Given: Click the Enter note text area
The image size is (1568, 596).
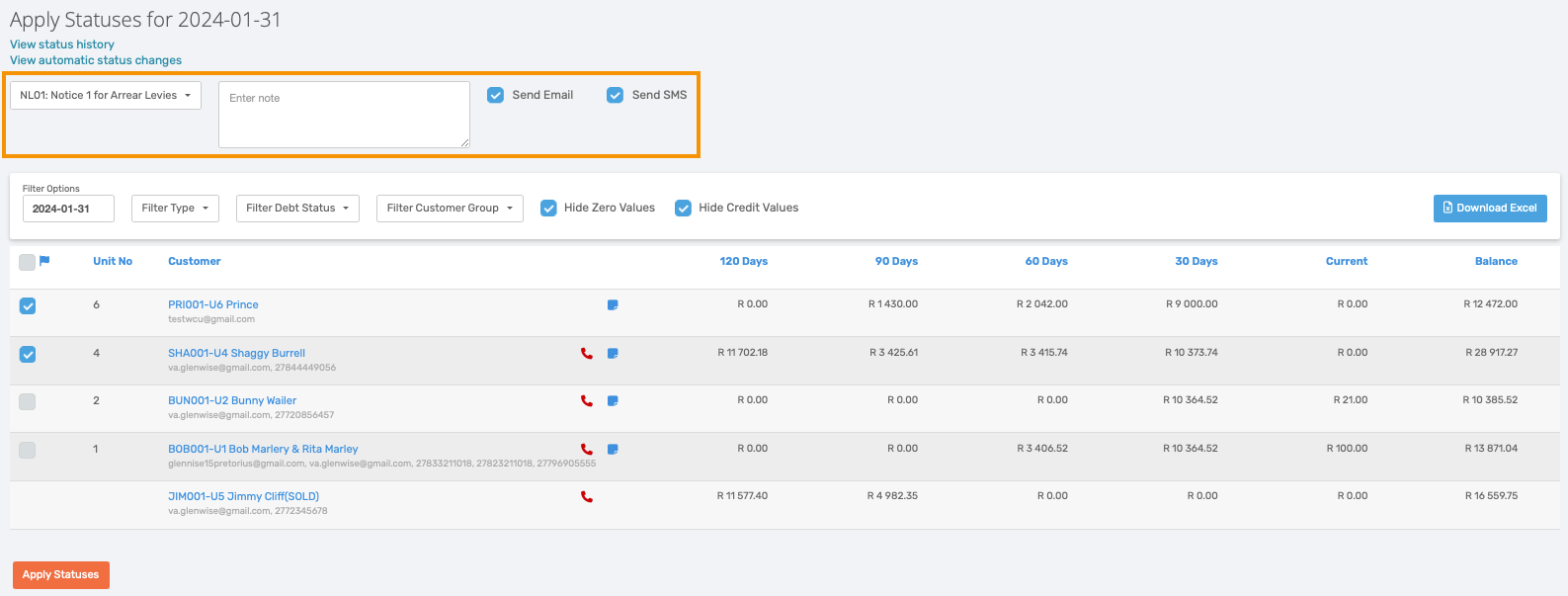Looking at the screenshot, I should click(x=344, y=115).
